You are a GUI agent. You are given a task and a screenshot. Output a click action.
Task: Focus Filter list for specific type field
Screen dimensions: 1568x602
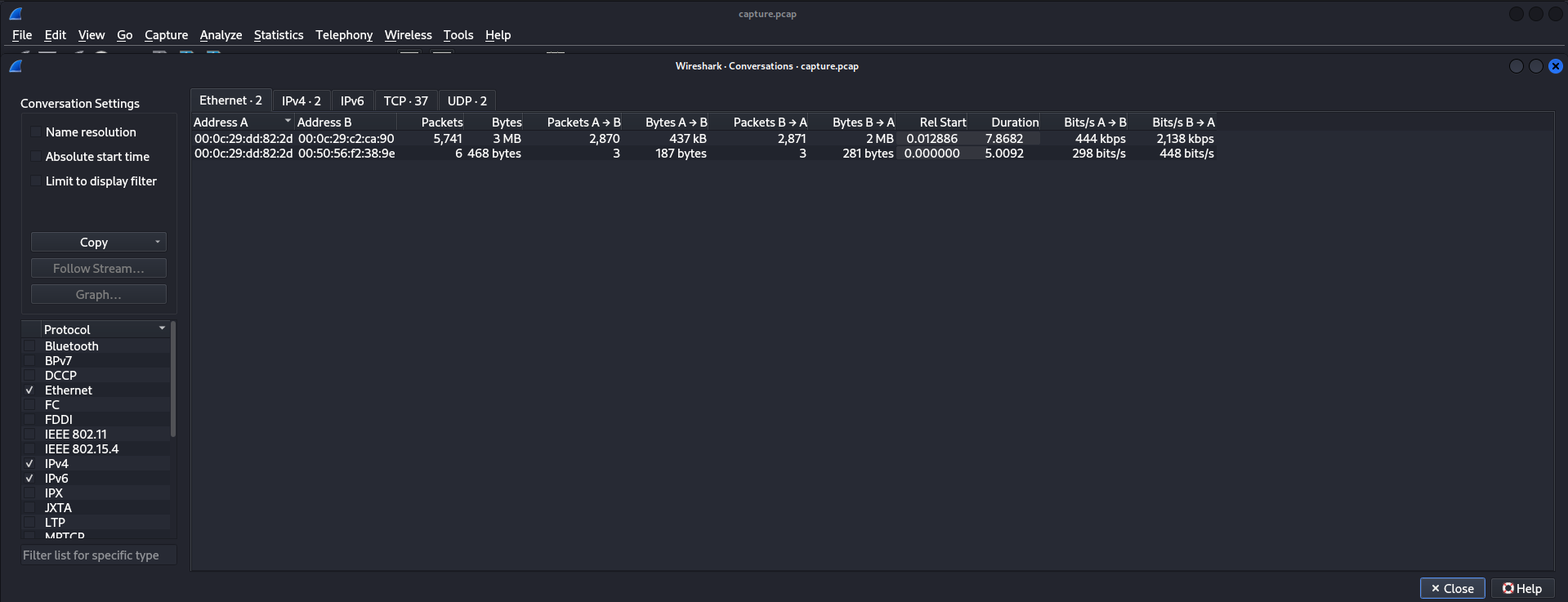tap(99, 555)
